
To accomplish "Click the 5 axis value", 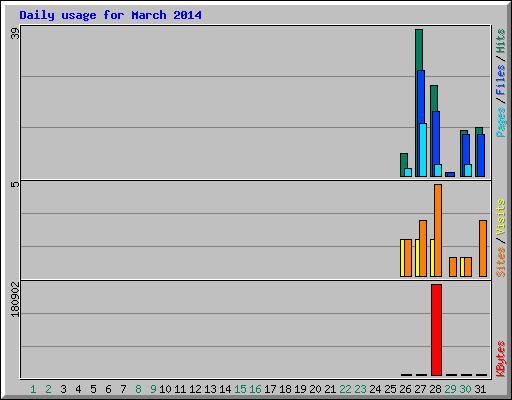I will pyautogui.click(x=15, y=184).
